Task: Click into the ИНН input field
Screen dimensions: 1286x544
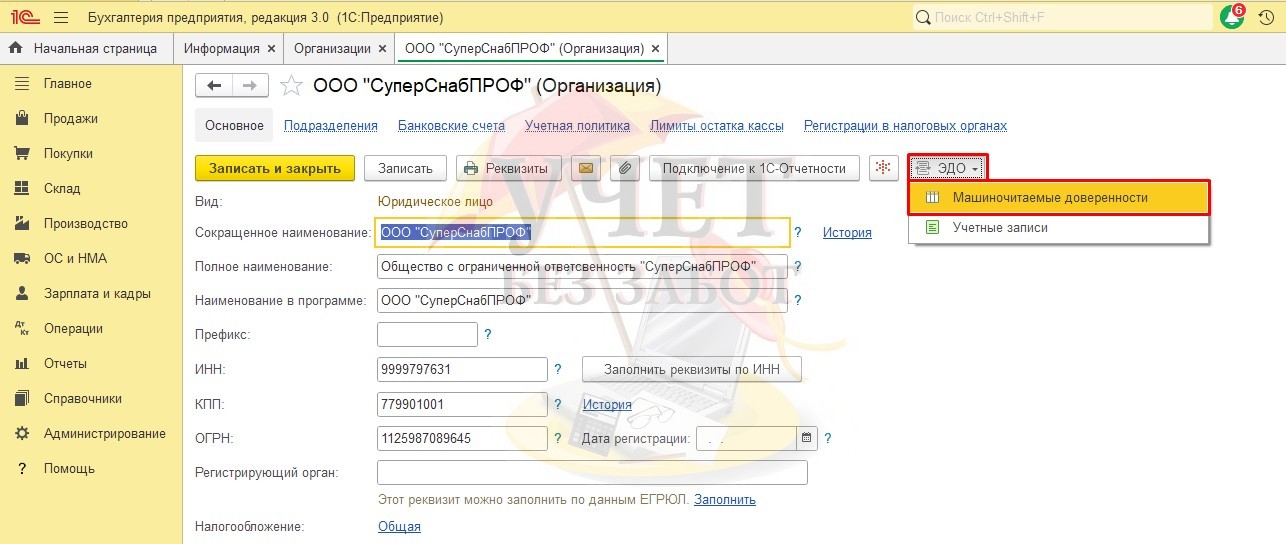Action: 462,369
